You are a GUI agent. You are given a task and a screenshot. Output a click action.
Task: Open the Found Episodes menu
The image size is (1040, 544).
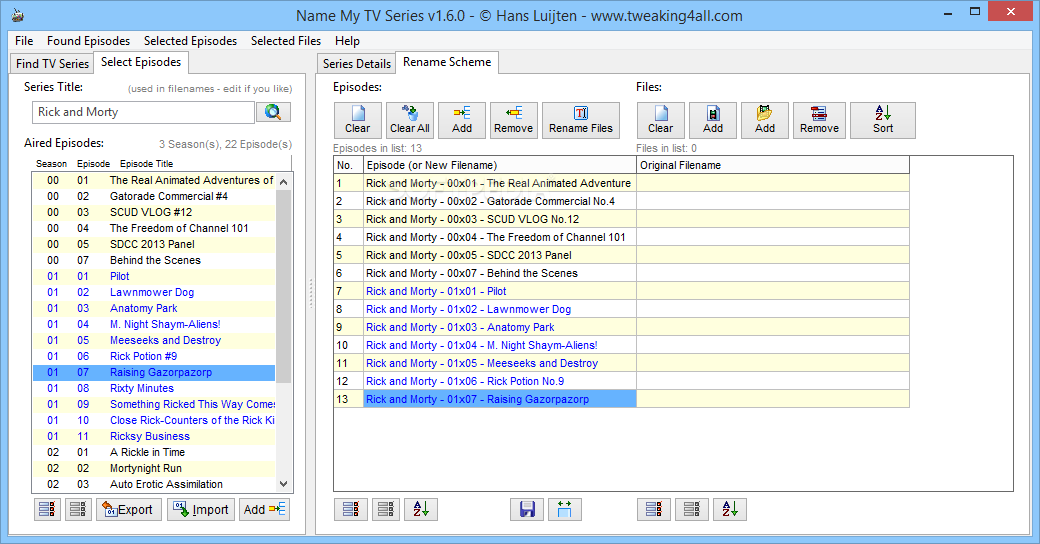point(88,40)
